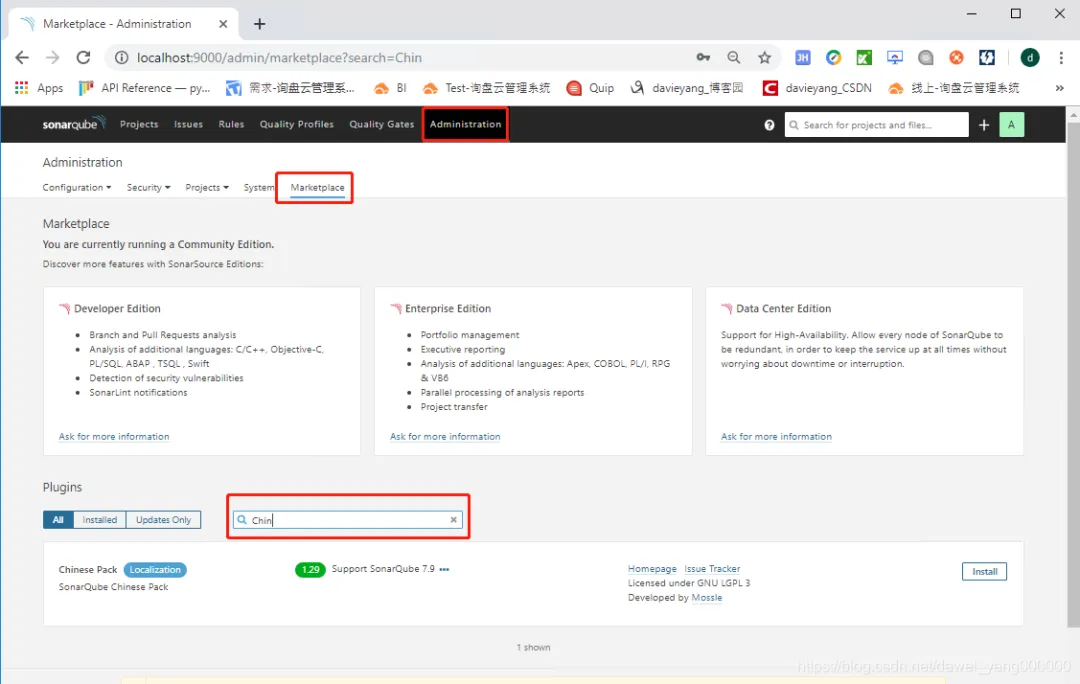
Task: Open site info icon in address bar
Action: tap(121, 58)
